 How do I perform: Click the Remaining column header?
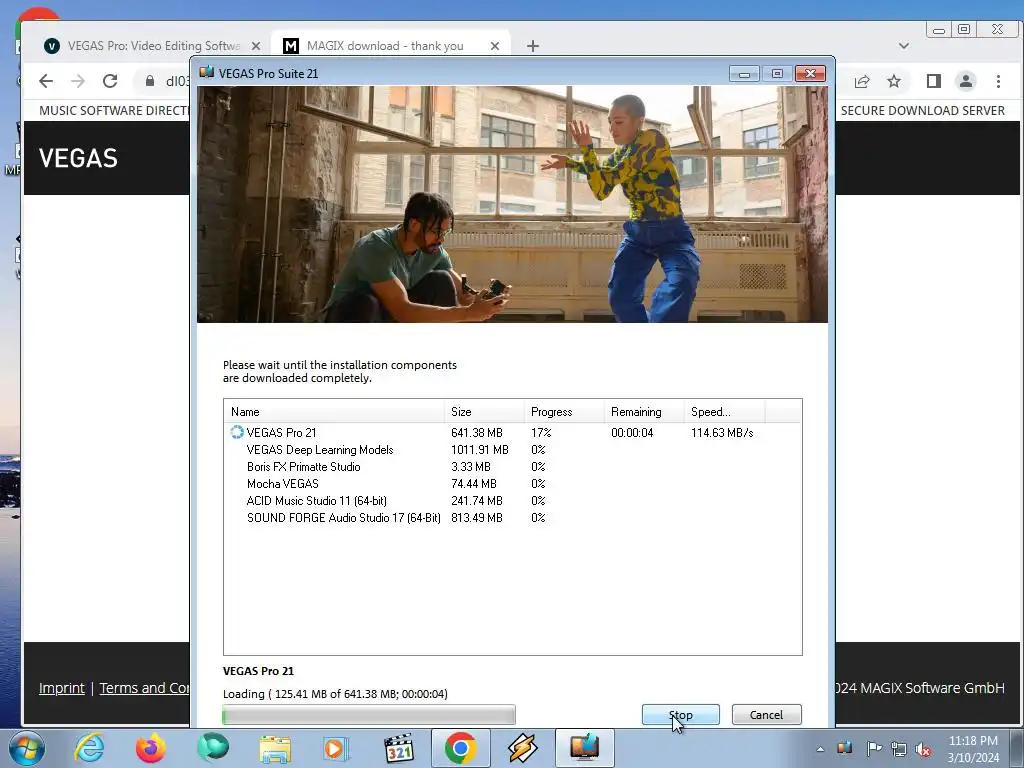[643, 411]
